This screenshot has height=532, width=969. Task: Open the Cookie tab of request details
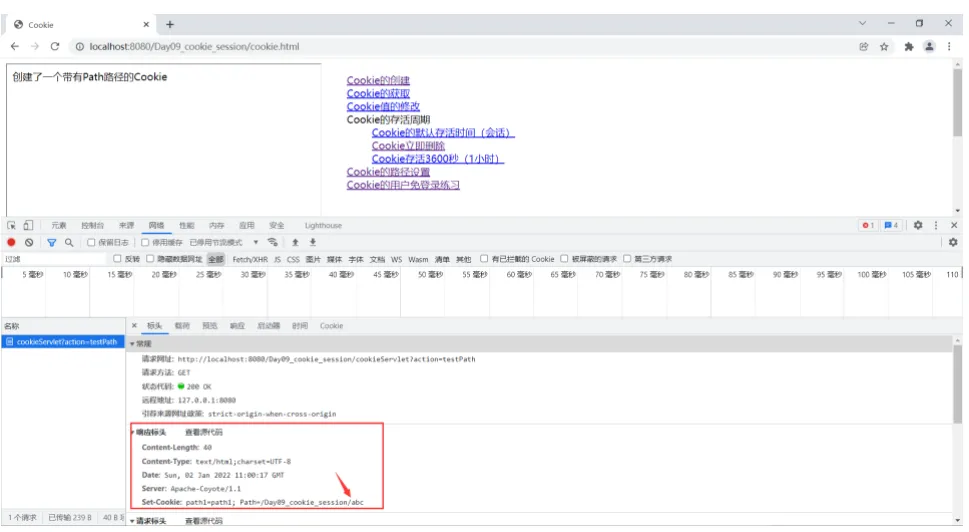[331, 326]
